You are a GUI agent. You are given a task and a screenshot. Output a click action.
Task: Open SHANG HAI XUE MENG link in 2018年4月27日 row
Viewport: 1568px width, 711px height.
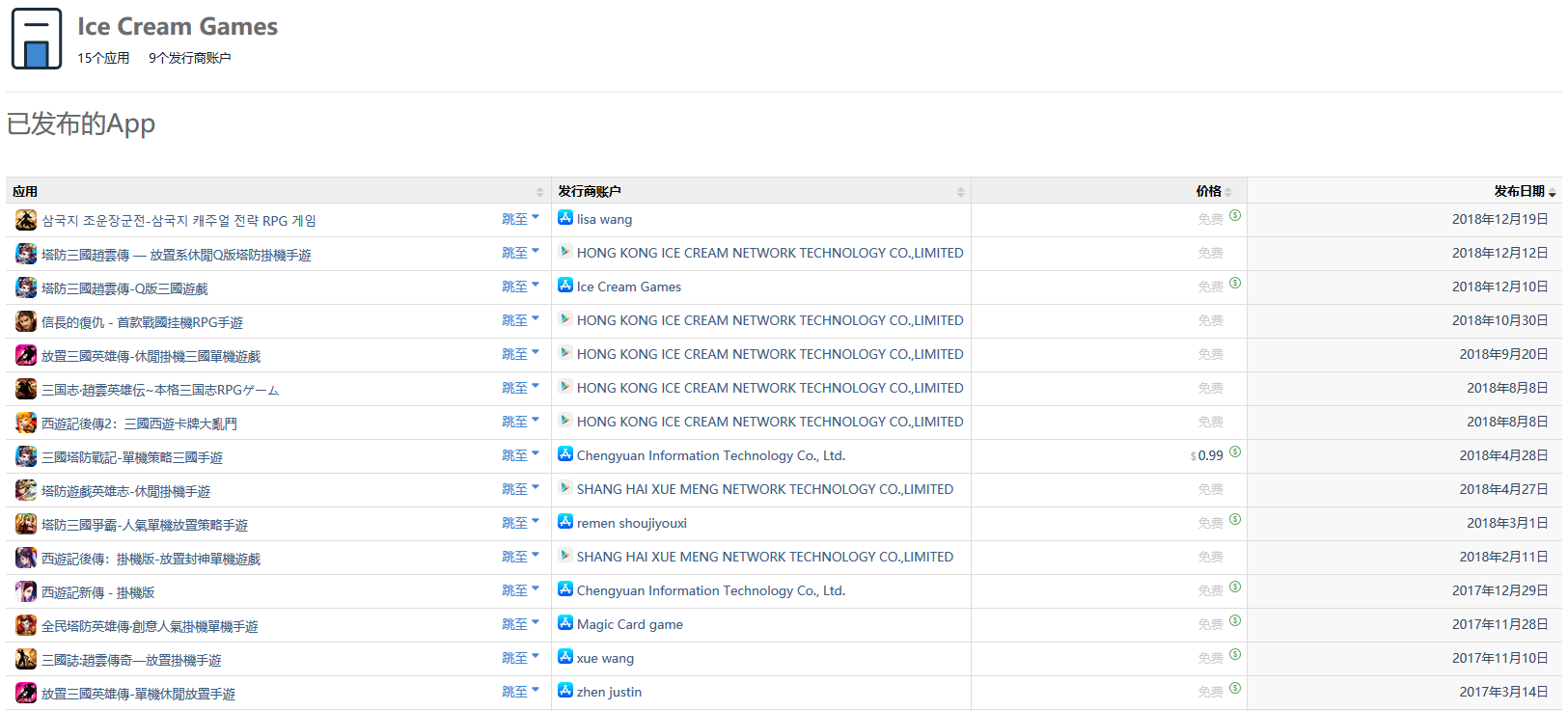click(x=765, y=489)
